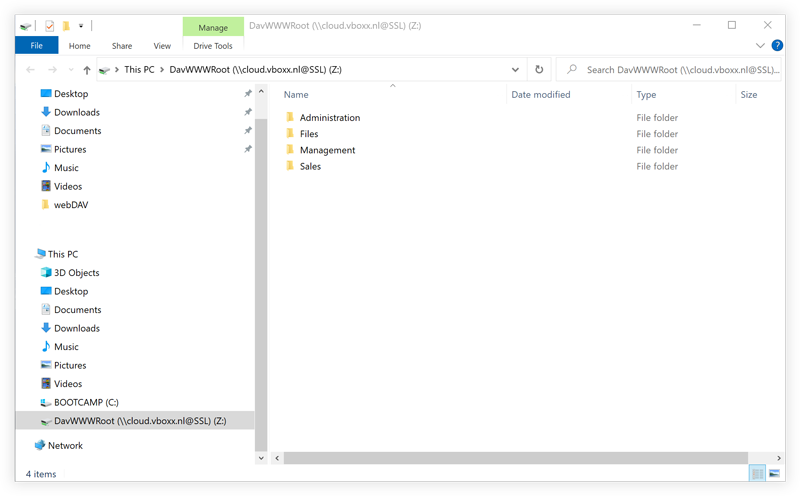Click the Properties quick access icon
Image resolution: width=800 pixels, height=496 pixels.
(49, 26)
